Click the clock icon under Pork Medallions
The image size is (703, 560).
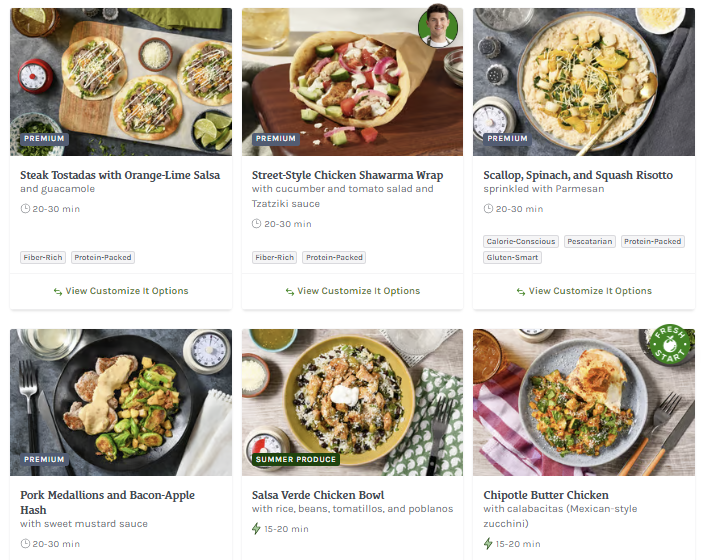point(25,543)
